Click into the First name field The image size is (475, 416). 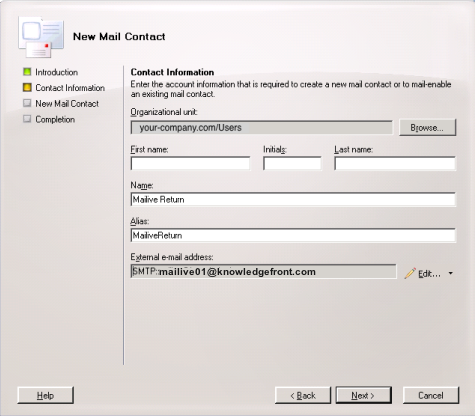[190, 163]
